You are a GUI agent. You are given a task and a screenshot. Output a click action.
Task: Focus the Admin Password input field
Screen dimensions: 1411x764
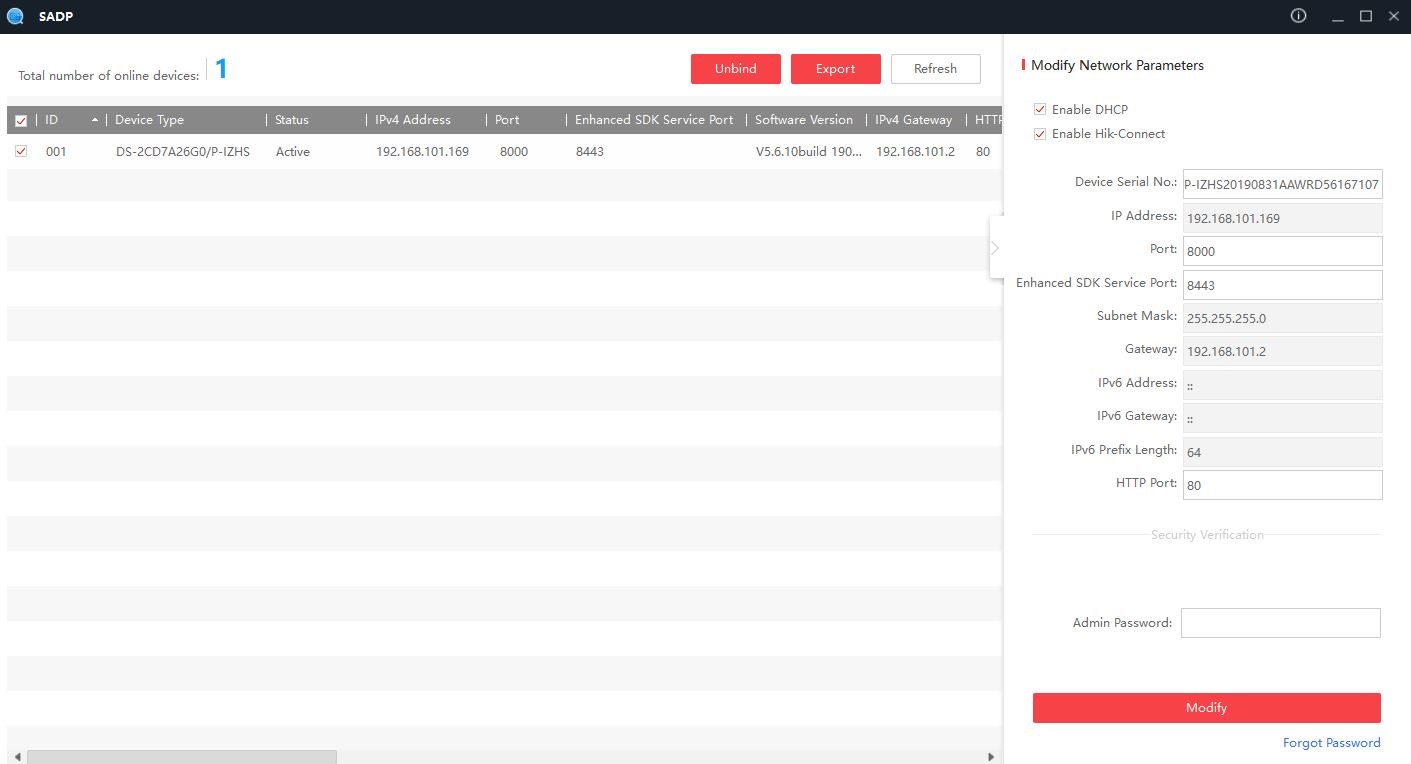click(1280, 623)
